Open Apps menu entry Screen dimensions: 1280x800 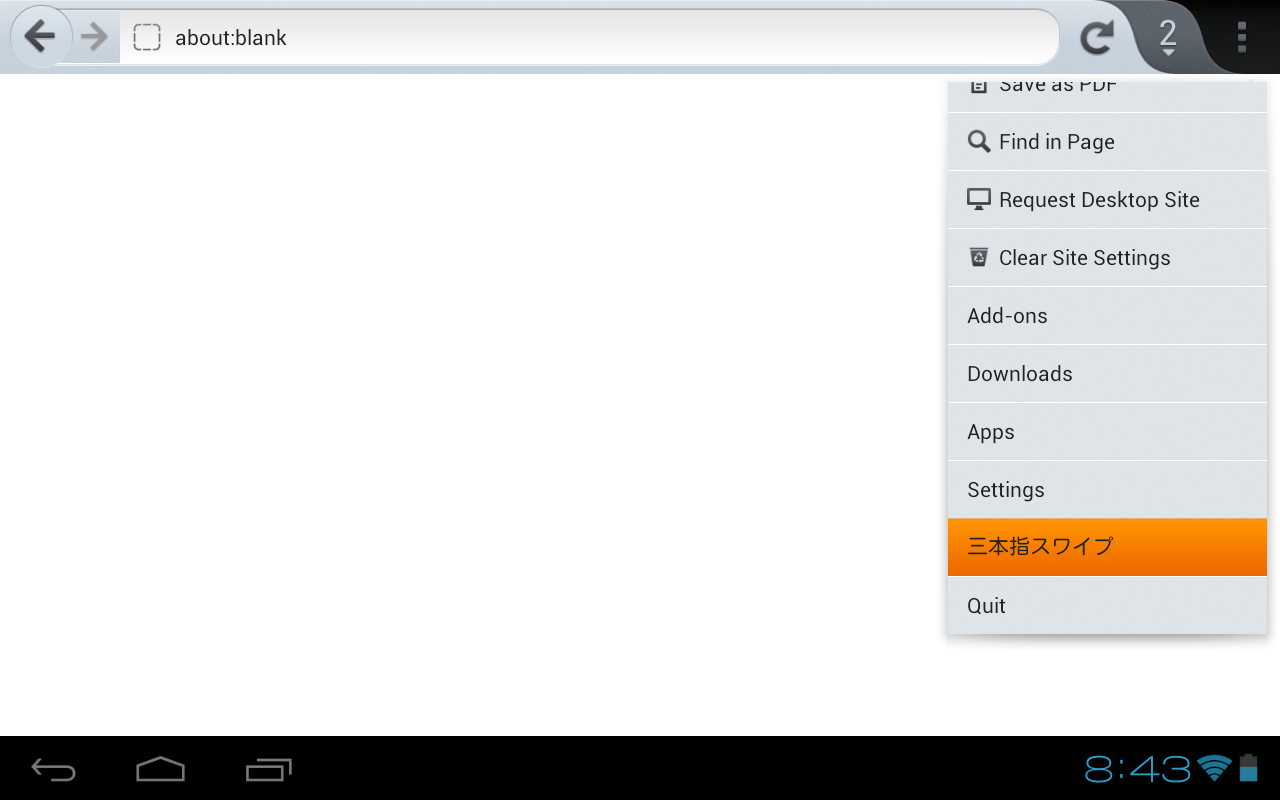(1107, 432)
